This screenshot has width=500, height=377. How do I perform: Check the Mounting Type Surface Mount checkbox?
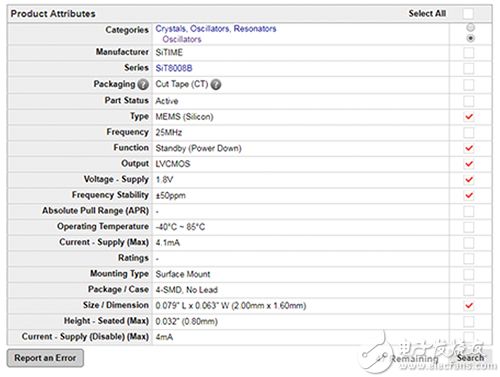[469, 274]
